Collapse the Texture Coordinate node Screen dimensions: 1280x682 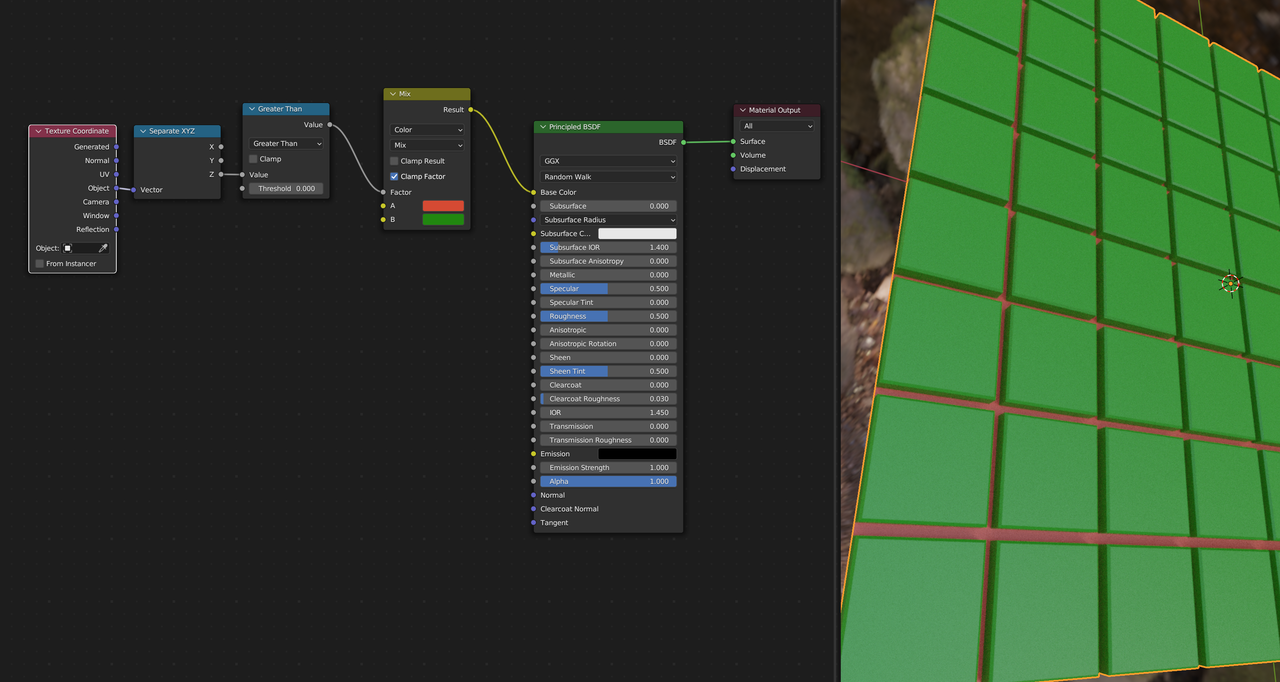click(x=38, y=131)
